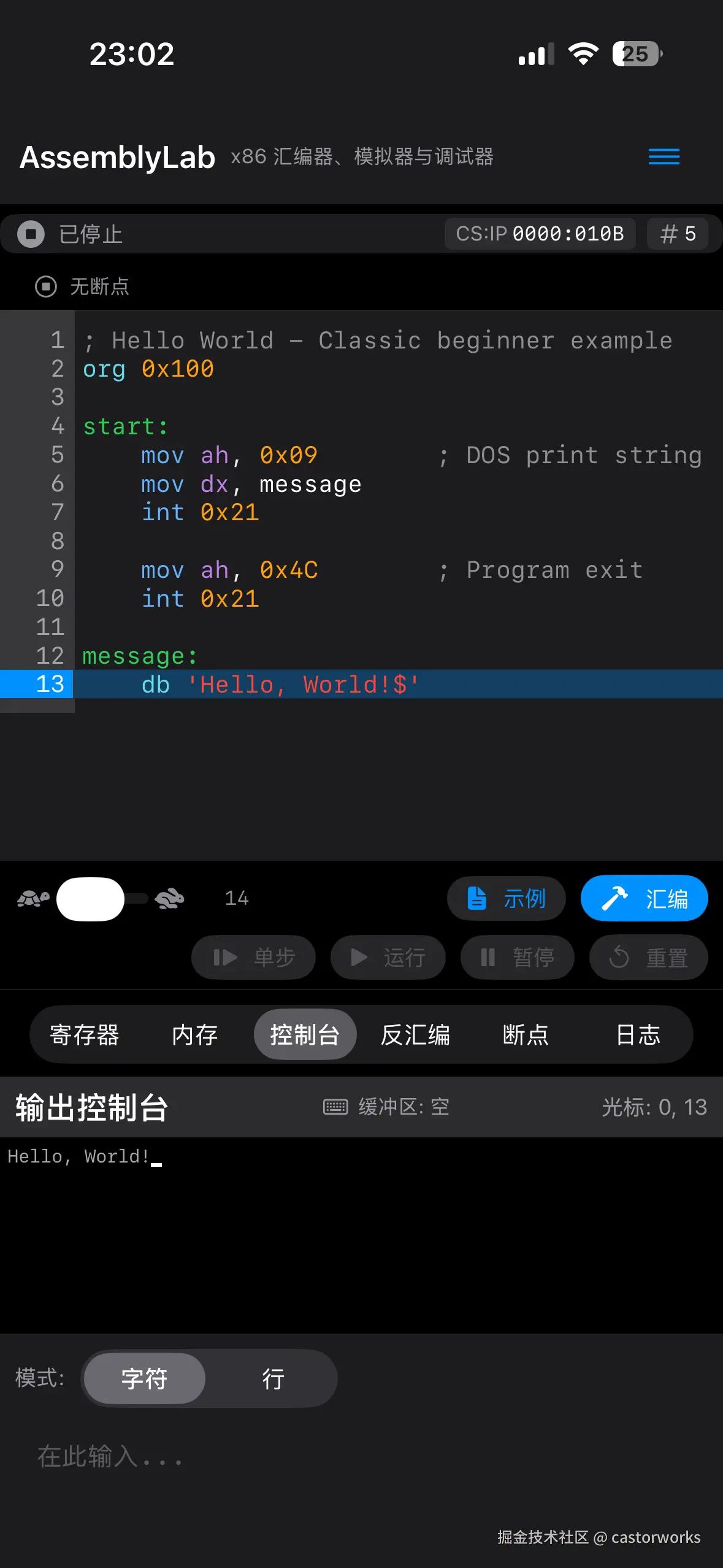Select 行 line input mode
Image resolution: width=723 pixels, height=1568 pixels.
273,1378
